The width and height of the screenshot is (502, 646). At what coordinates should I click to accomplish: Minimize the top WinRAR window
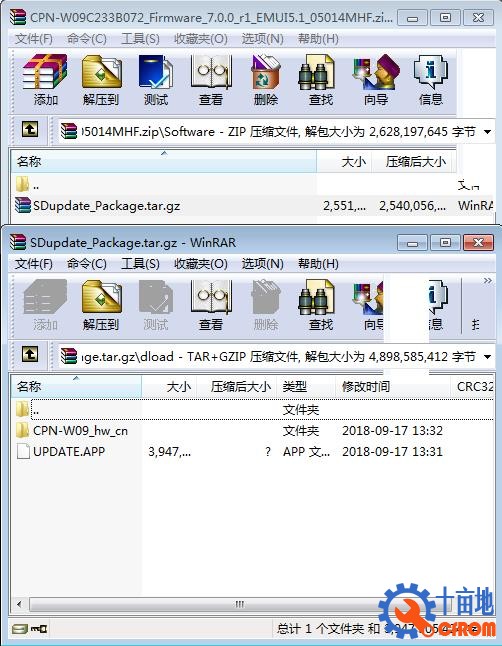(412, 18)
